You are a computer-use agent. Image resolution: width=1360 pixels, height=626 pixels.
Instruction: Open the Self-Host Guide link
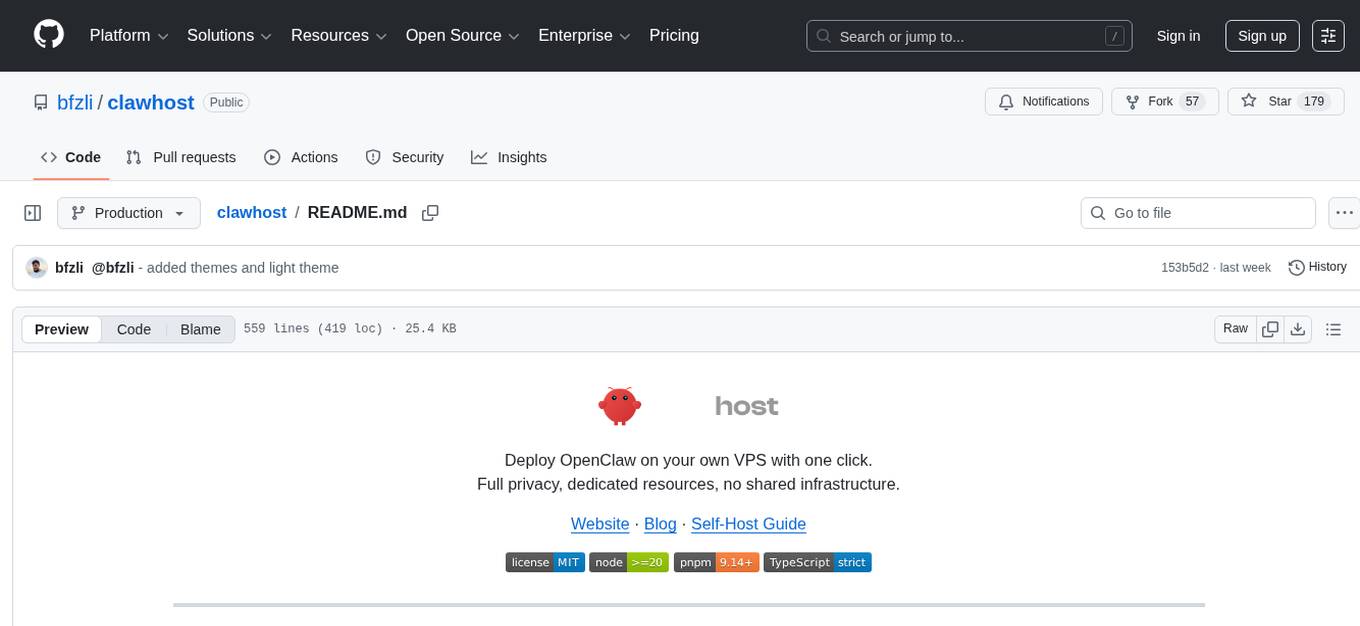(748, 524)
